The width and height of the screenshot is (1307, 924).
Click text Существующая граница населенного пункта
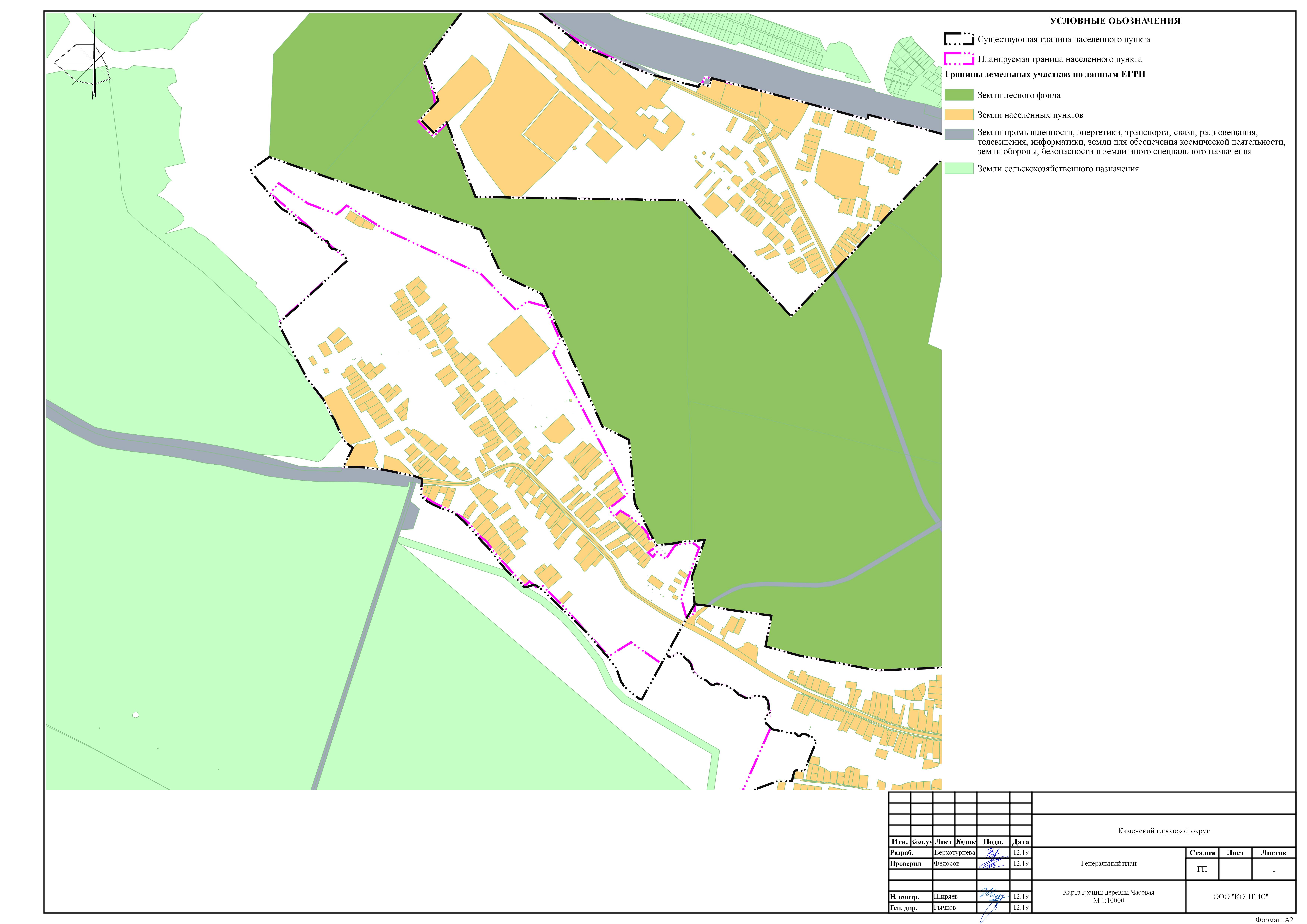(1064, 40)
